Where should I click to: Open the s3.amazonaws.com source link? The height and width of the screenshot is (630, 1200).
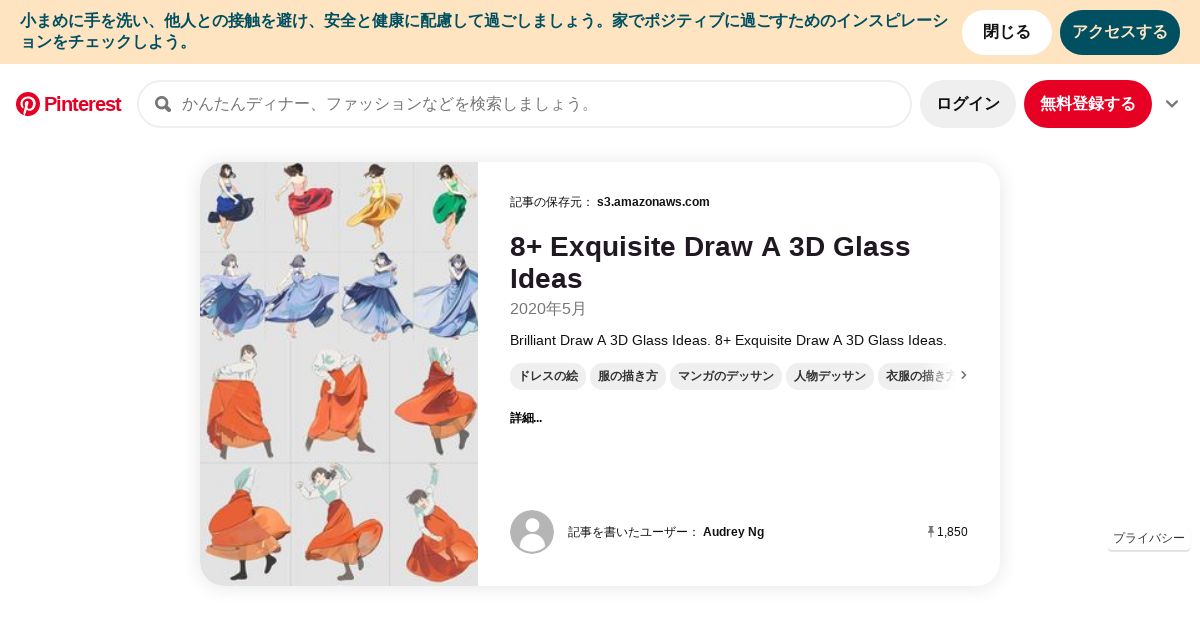coord(653,202)
